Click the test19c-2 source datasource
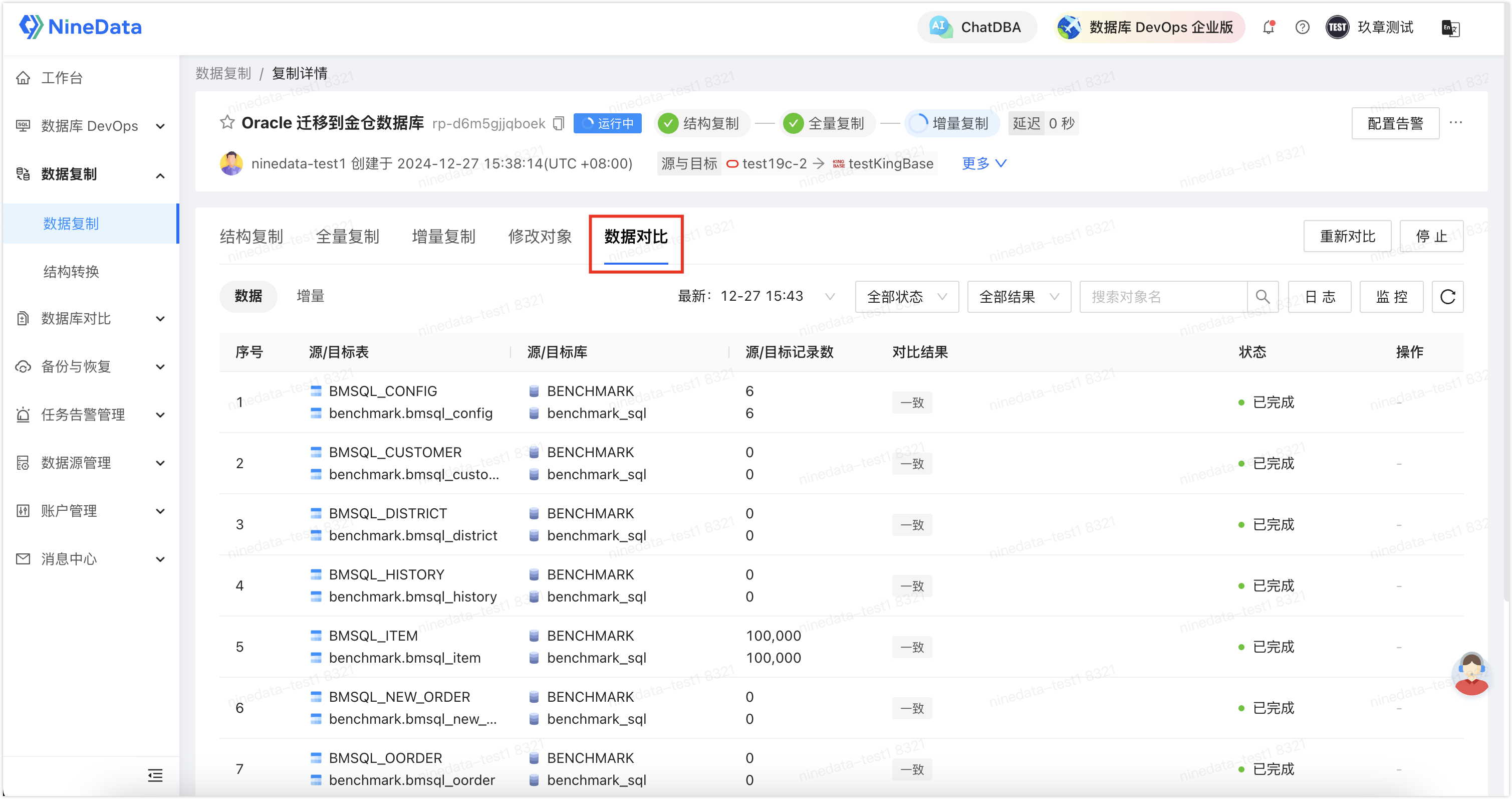The width and height of the screenshot is (1512, 799). (767, 164)
